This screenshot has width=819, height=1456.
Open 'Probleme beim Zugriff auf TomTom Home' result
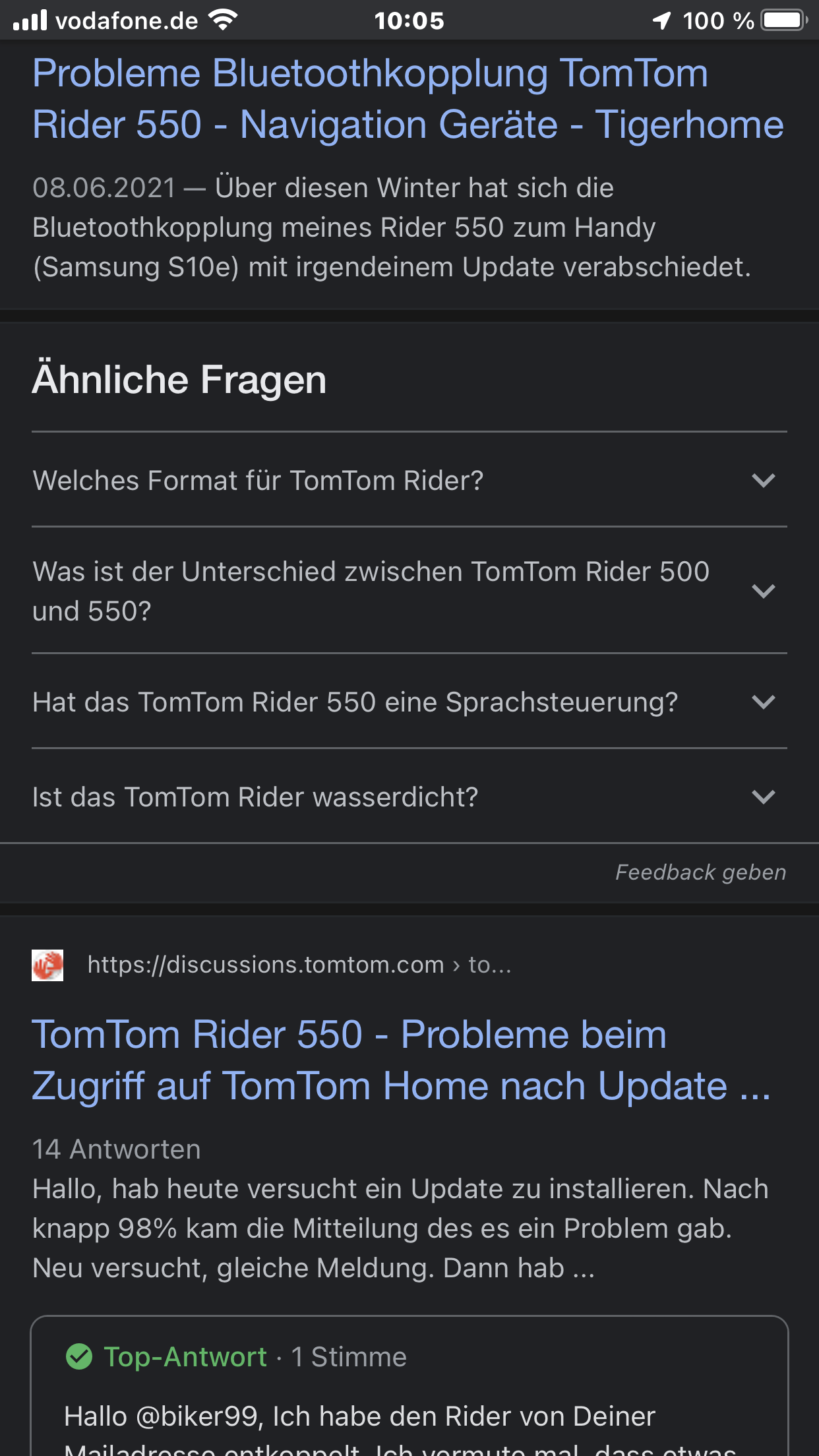coord(401,1060)
